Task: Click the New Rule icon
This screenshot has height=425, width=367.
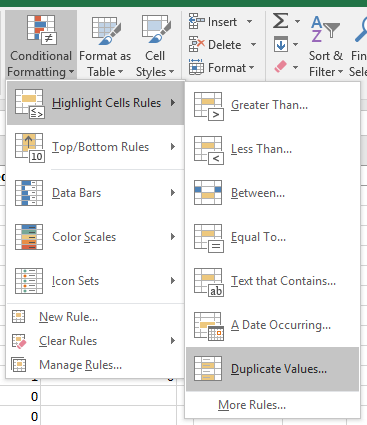Action: tap(19, 316)
